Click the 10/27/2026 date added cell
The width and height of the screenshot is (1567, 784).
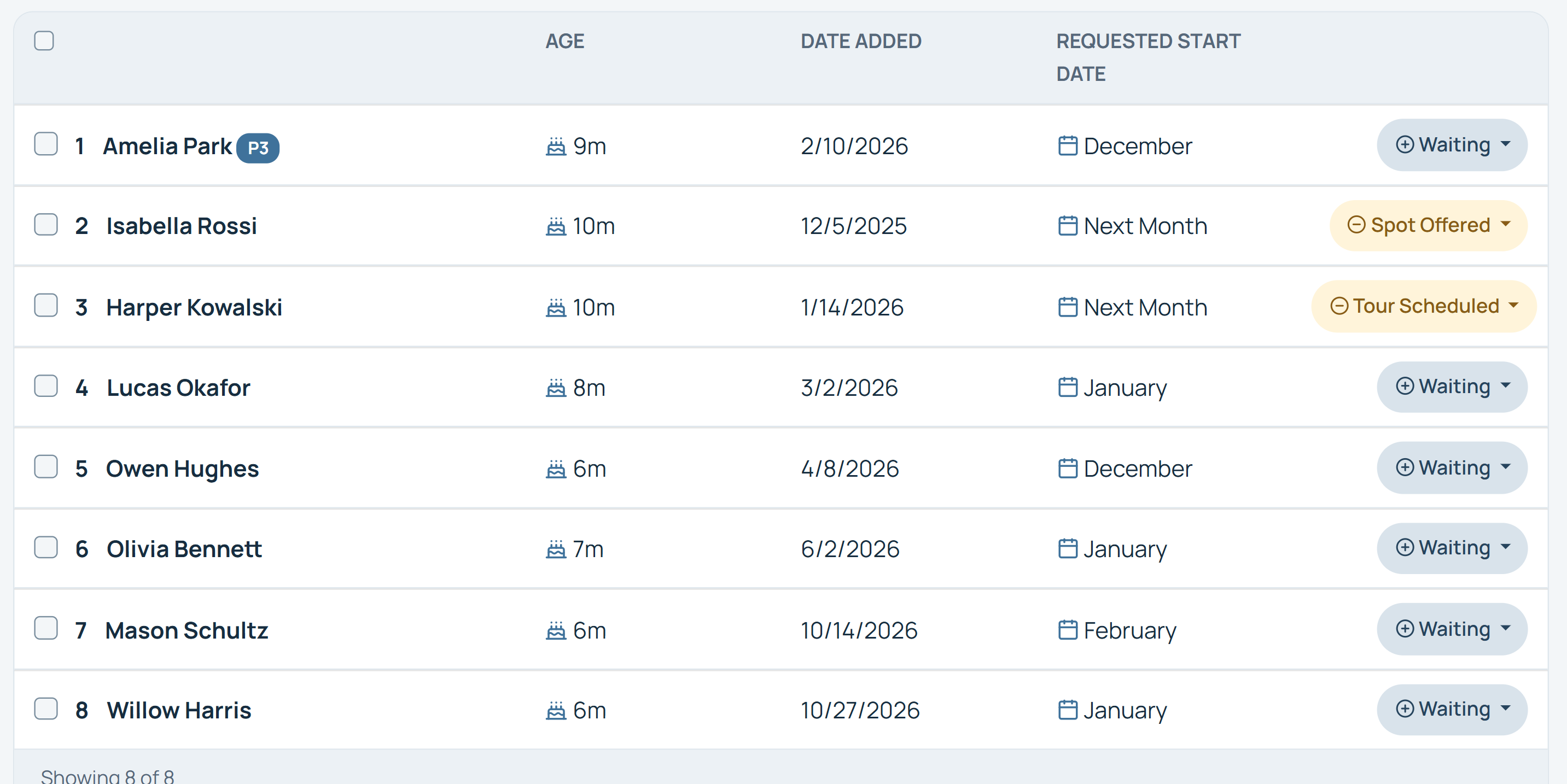(x=860, y=710)
